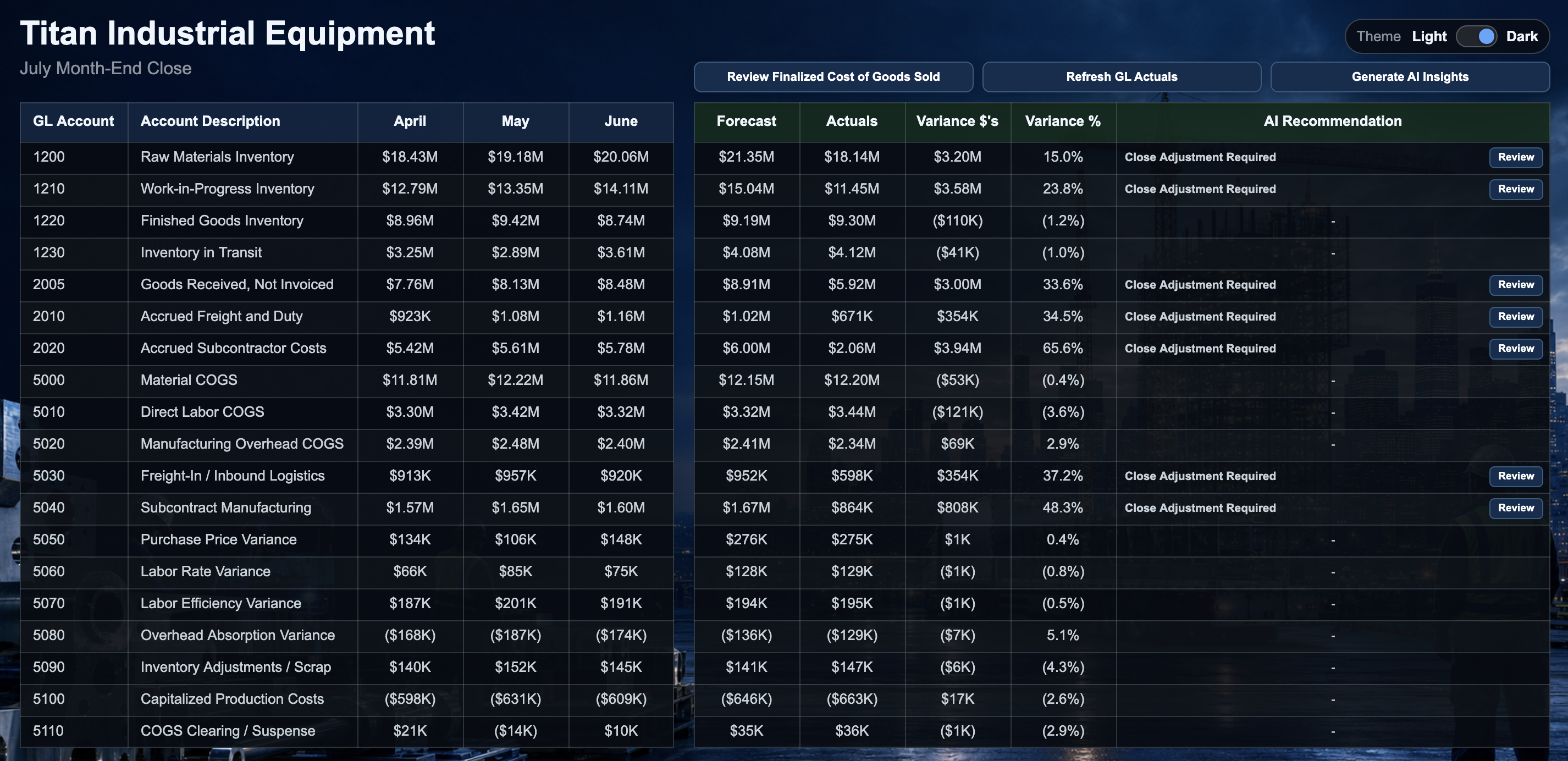Review Accrued Subcontractor Costs adjustment

pos(1516,348)
